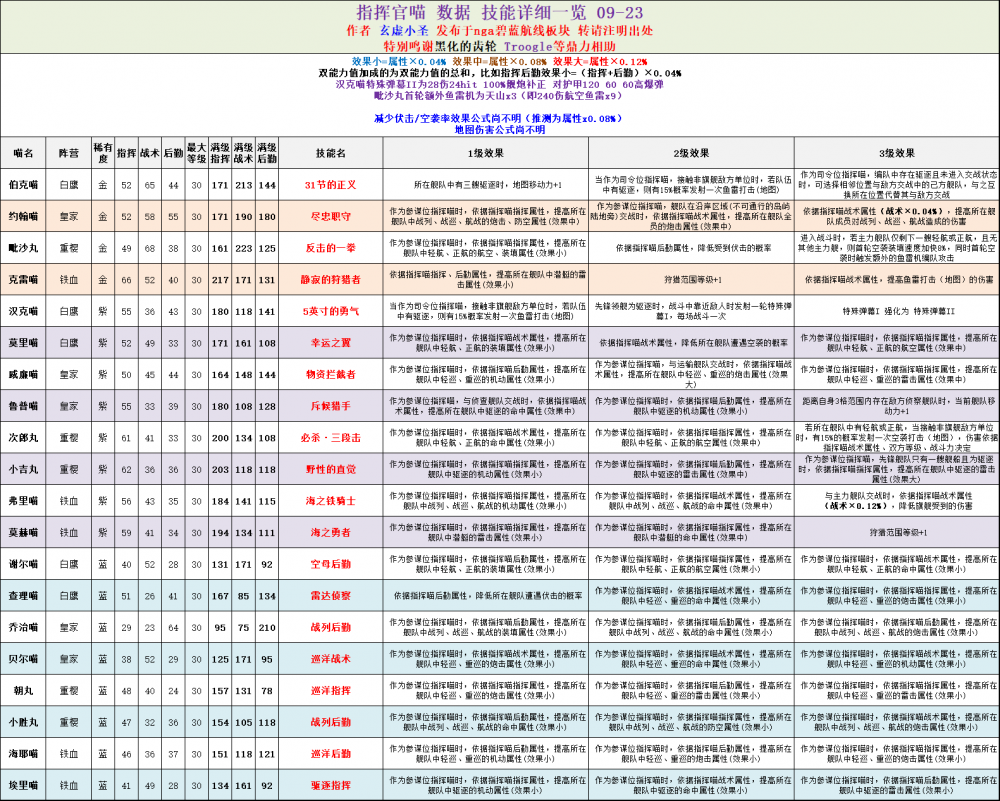Screen dimensions: 1000x801
Task: Select the name cell '伯克喵'
Action: pos(23,185)
